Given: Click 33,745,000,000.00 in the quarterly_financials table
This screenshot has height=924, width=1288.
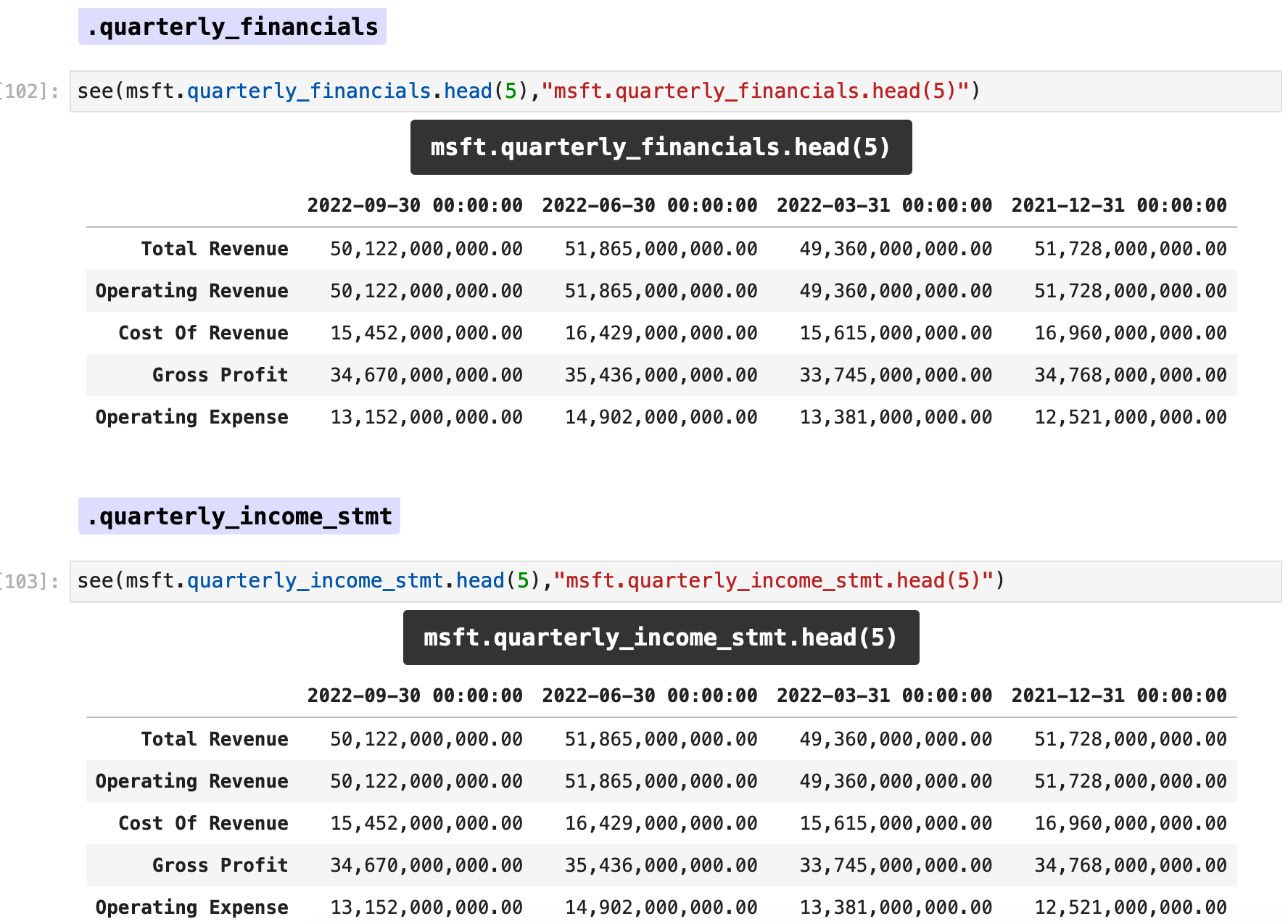Looking at the screenshot, I should pos(896,375).
